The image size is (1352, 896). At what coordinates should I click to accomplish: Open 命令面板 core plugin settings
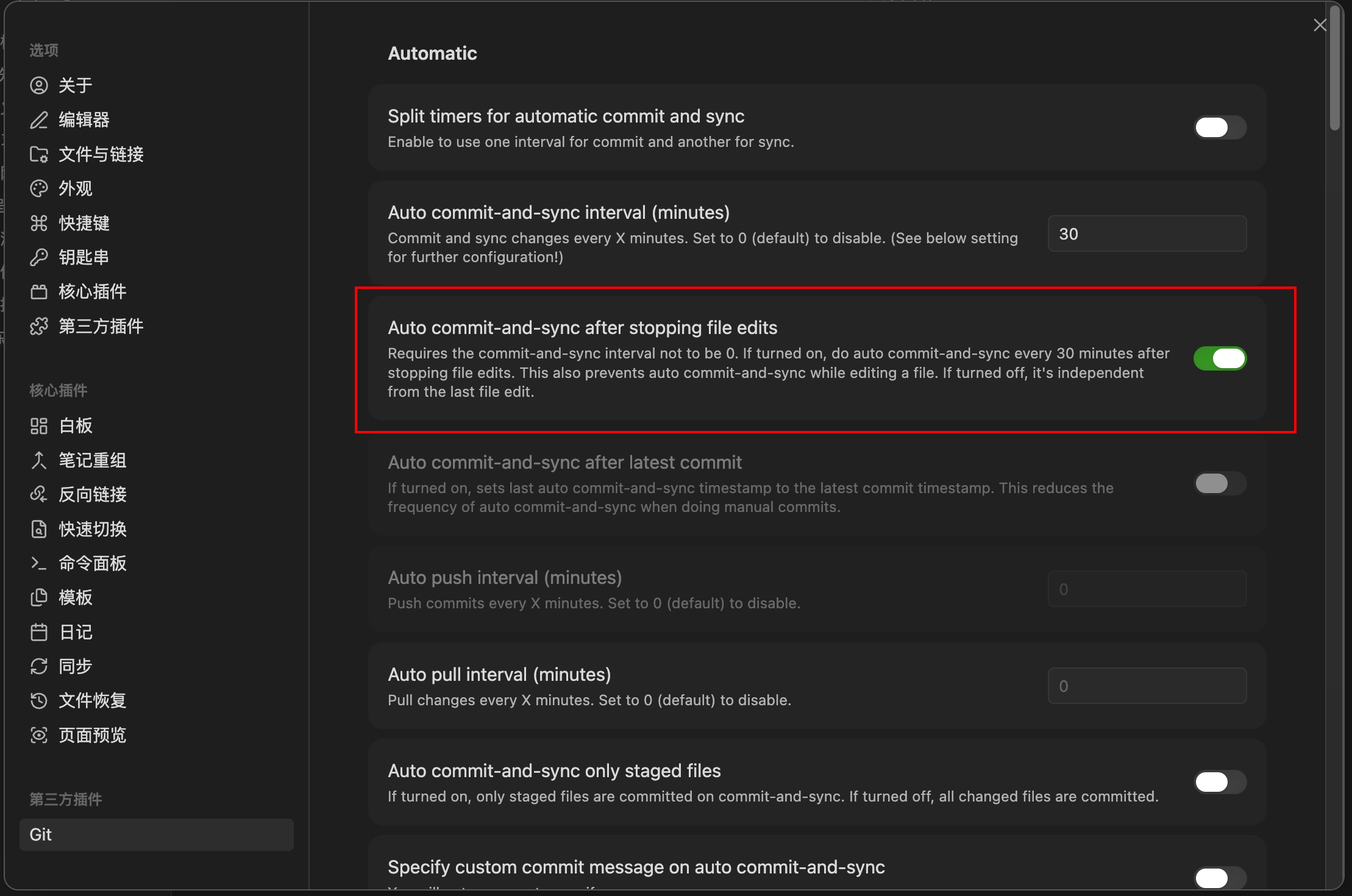[x=157, y=563]
